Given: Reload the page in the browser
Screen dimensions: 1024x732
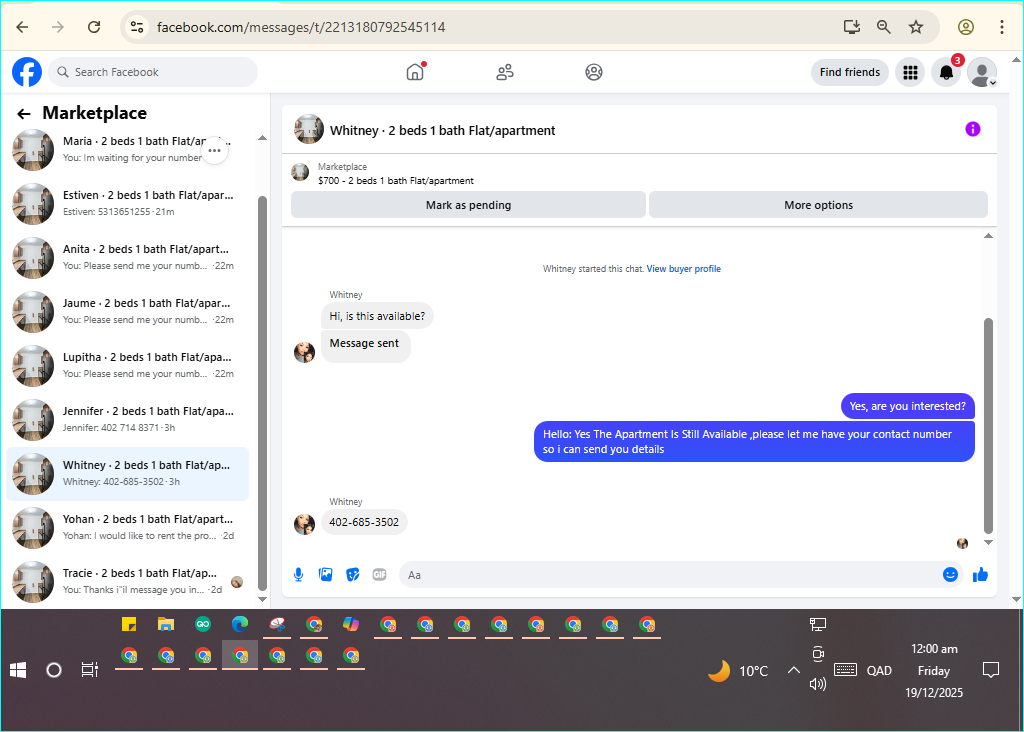Looking at the screenshot, I should [94, 27].
